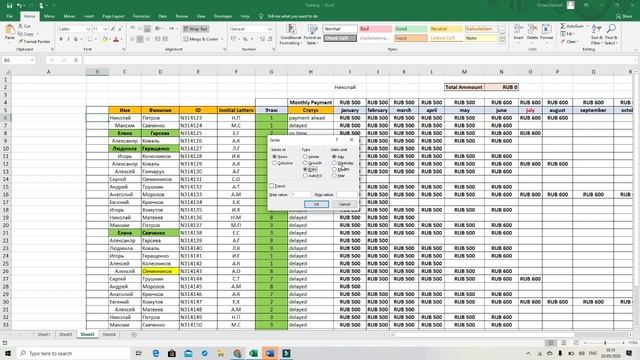Image resolution: width=640 pixels, height=360 pixels.
Task: Click the Stop value input field
Action: [x=347, y=195]
